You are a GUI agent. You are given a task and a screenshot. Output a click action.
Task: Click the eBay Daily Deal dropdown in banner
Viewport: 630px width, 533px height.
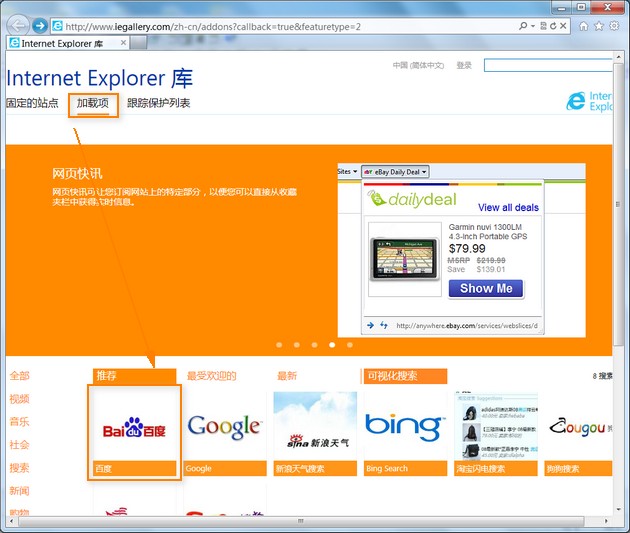(395, 172)
